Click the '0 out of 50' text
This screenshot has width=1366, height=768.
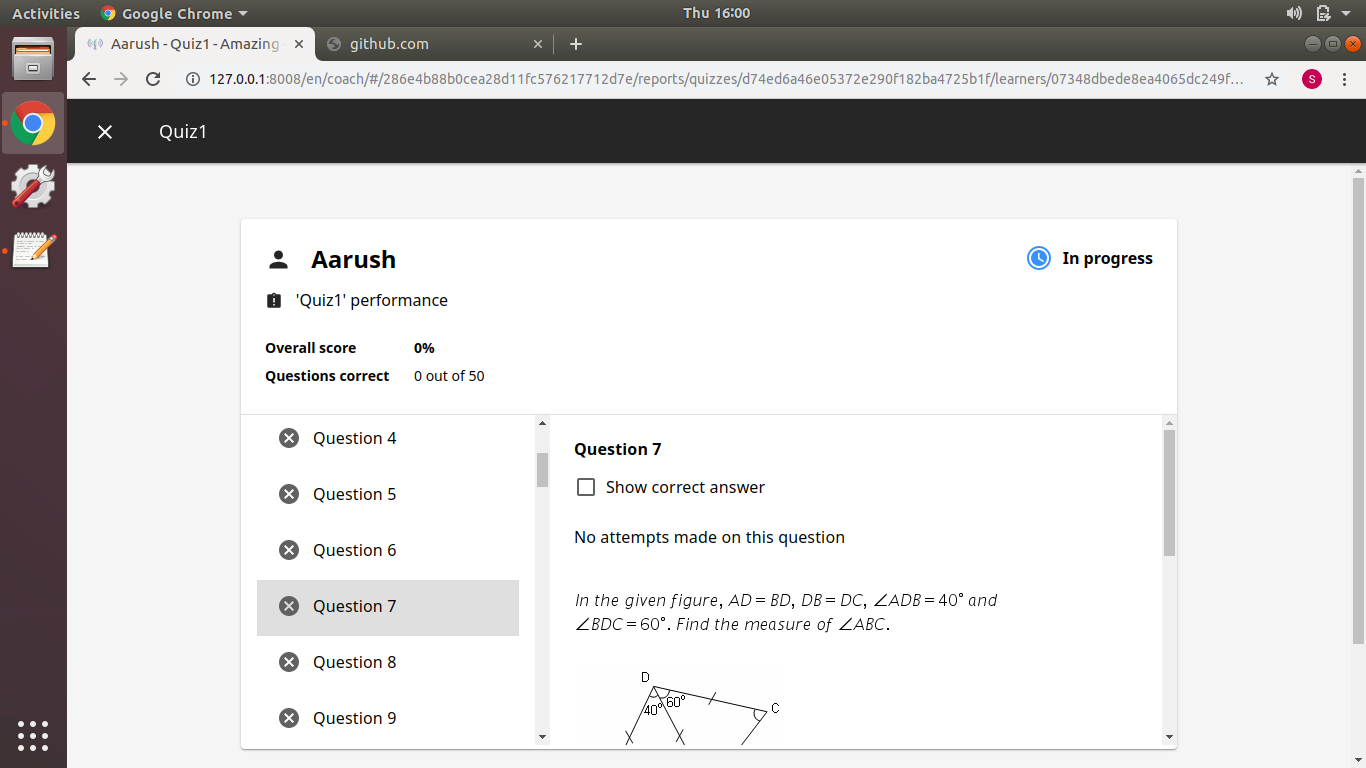(x=449, y=376)
